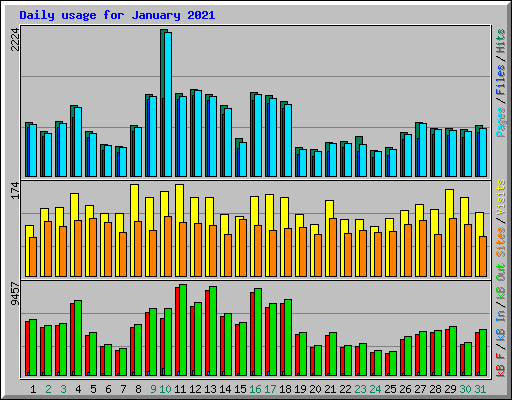Click the 'Sites' legend label
512x400 pixels.
click(501, 242)
